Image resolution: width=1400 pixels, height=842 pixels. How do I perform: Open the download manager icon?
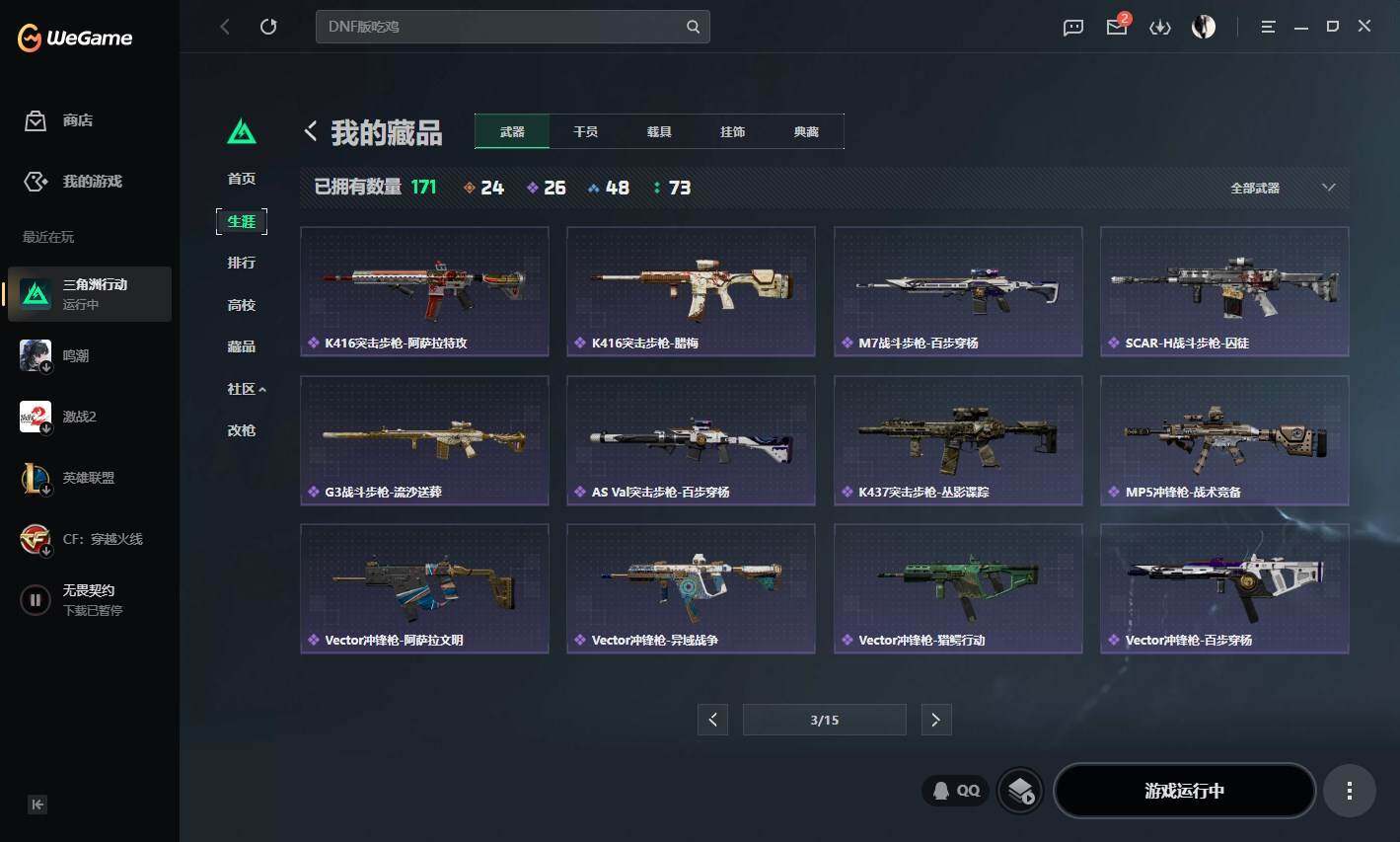coord(1160,28)
